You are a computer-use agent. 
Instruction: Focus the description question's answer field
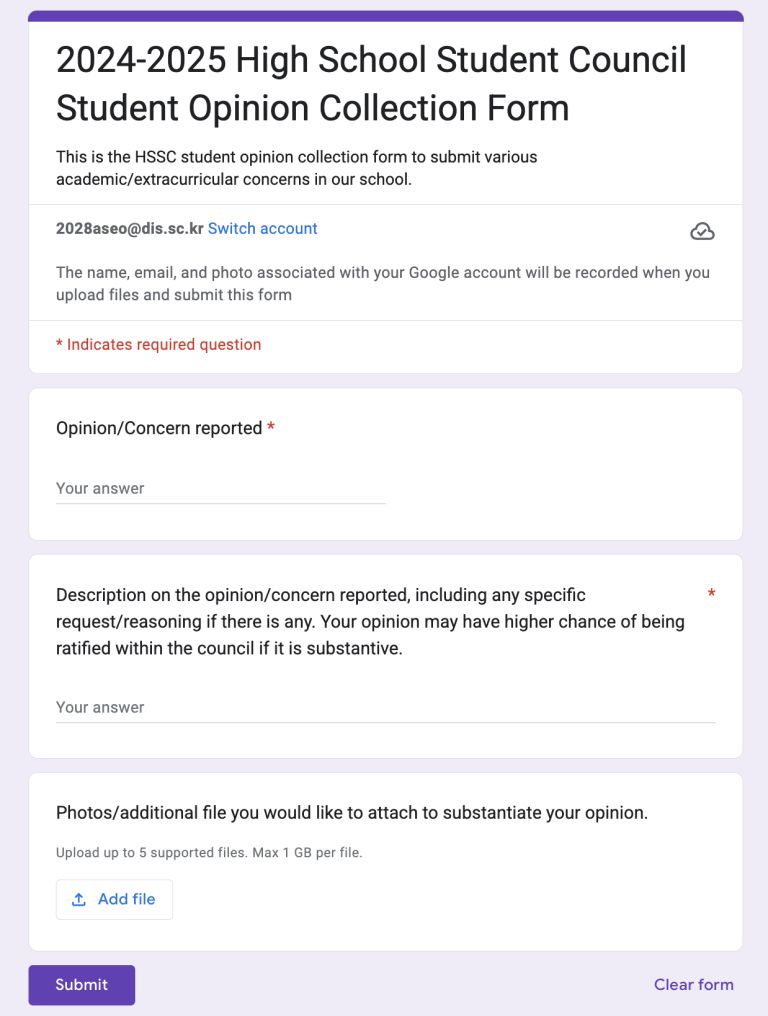click(x=386, y=708)
